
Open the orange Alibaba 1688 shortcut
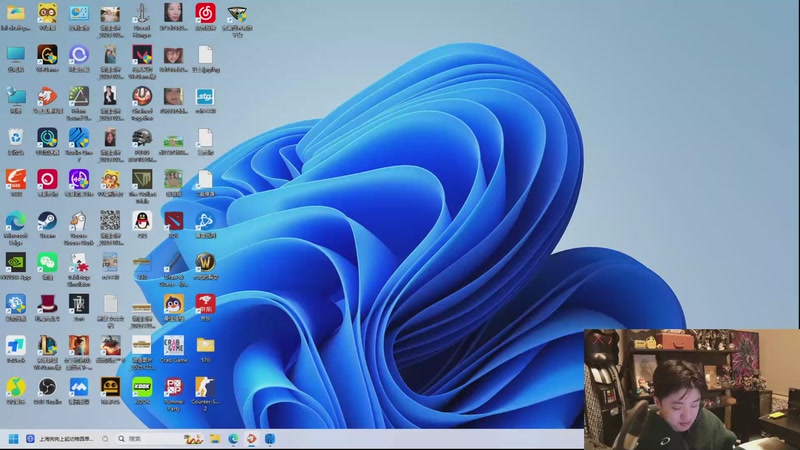tap(16, 180)
